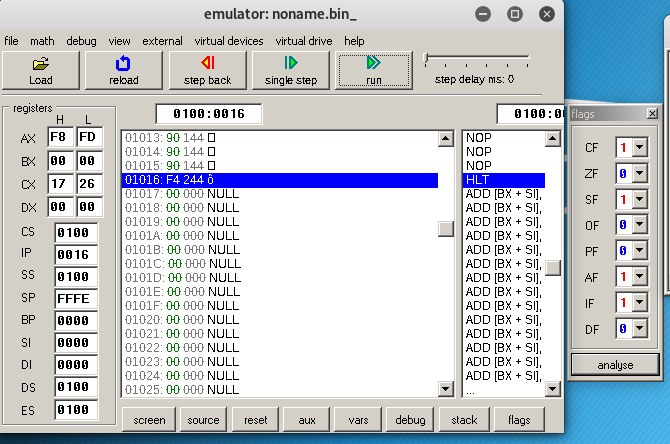Viewport: 670px width, 444px height.
Task: Close the flags window
Action: click(652, 114)
